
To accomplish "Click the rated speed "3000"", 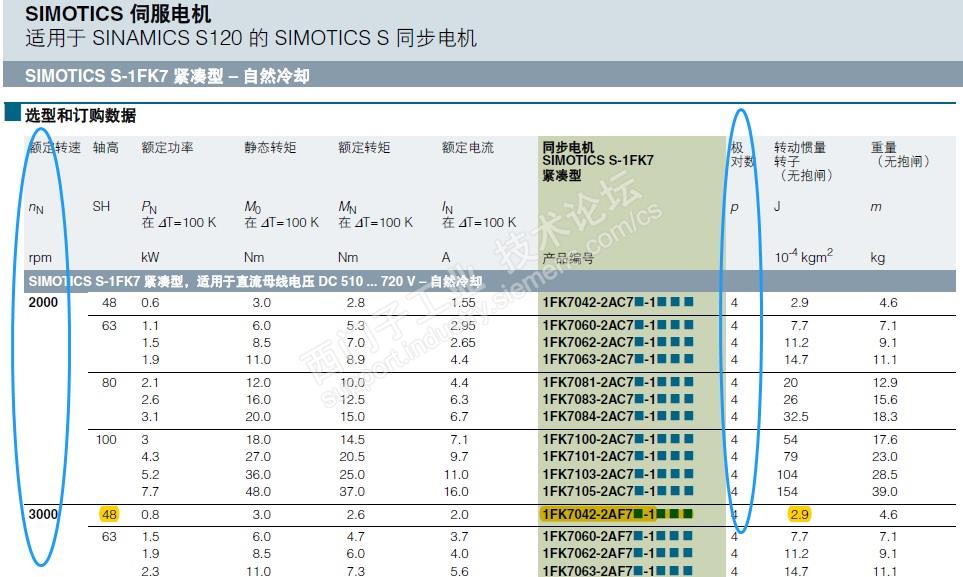I will click(43, 514).
